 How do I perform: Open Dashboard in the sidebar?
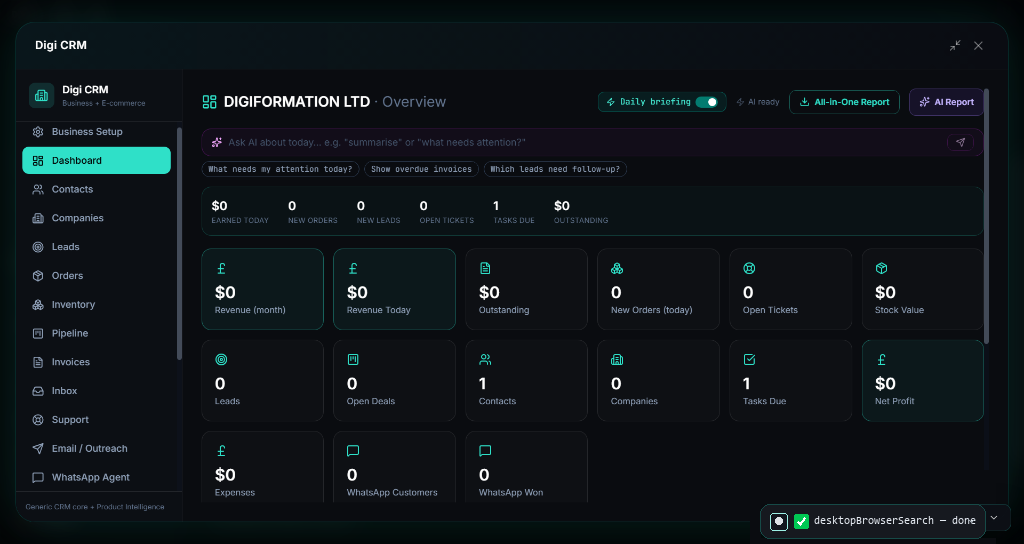pyautogui.click(x=97, y=161)
